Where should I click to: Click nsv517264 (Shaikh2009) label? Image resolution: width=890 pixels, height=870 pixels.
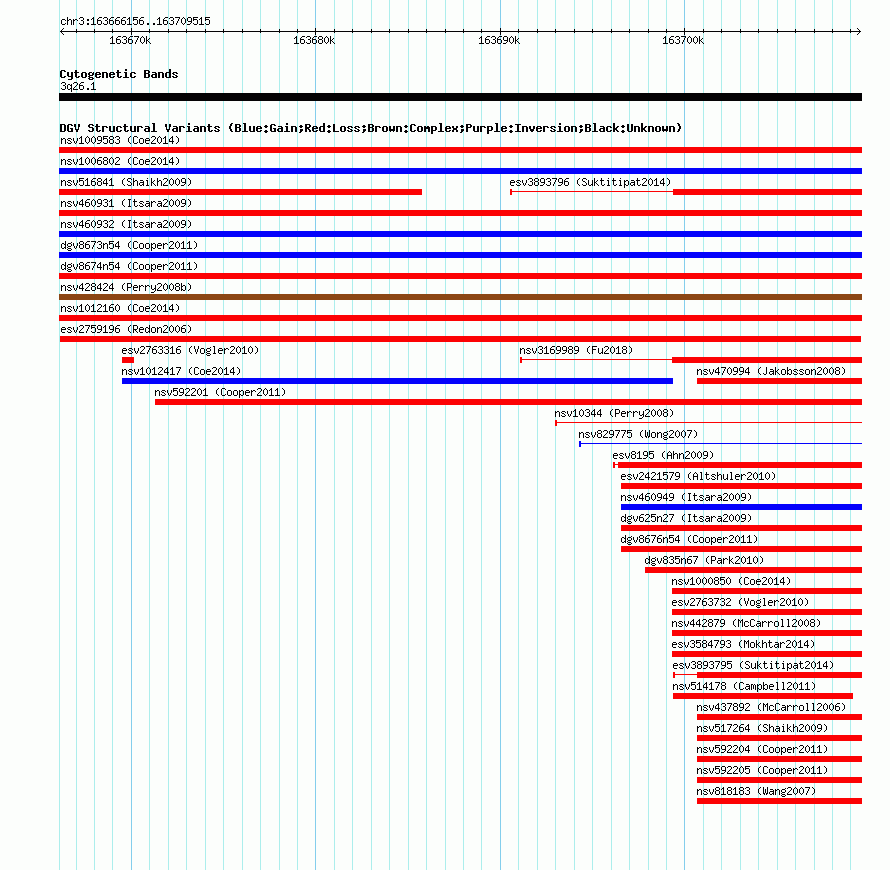762,728
